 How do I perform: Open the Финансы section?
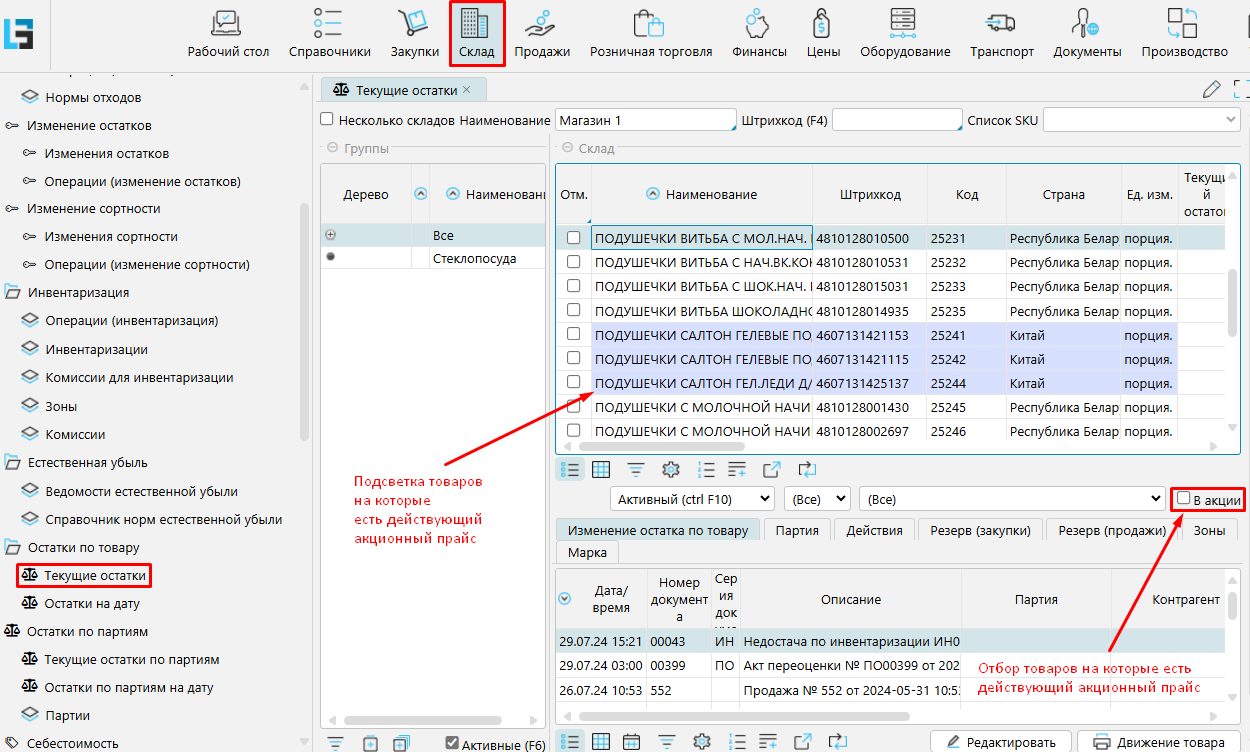coord(758,33)
